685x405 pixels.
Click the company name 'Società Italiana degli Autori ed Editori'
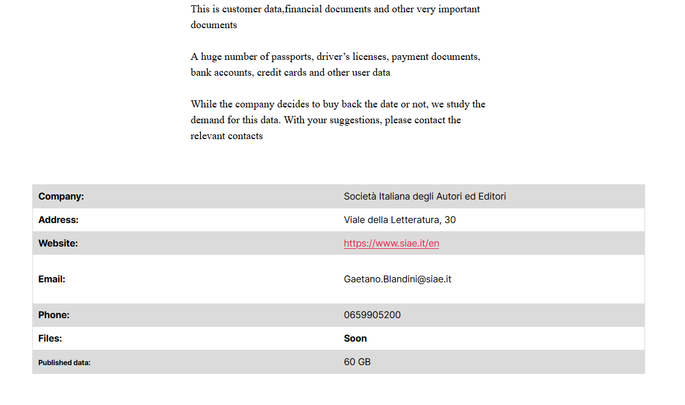[424, 196]
